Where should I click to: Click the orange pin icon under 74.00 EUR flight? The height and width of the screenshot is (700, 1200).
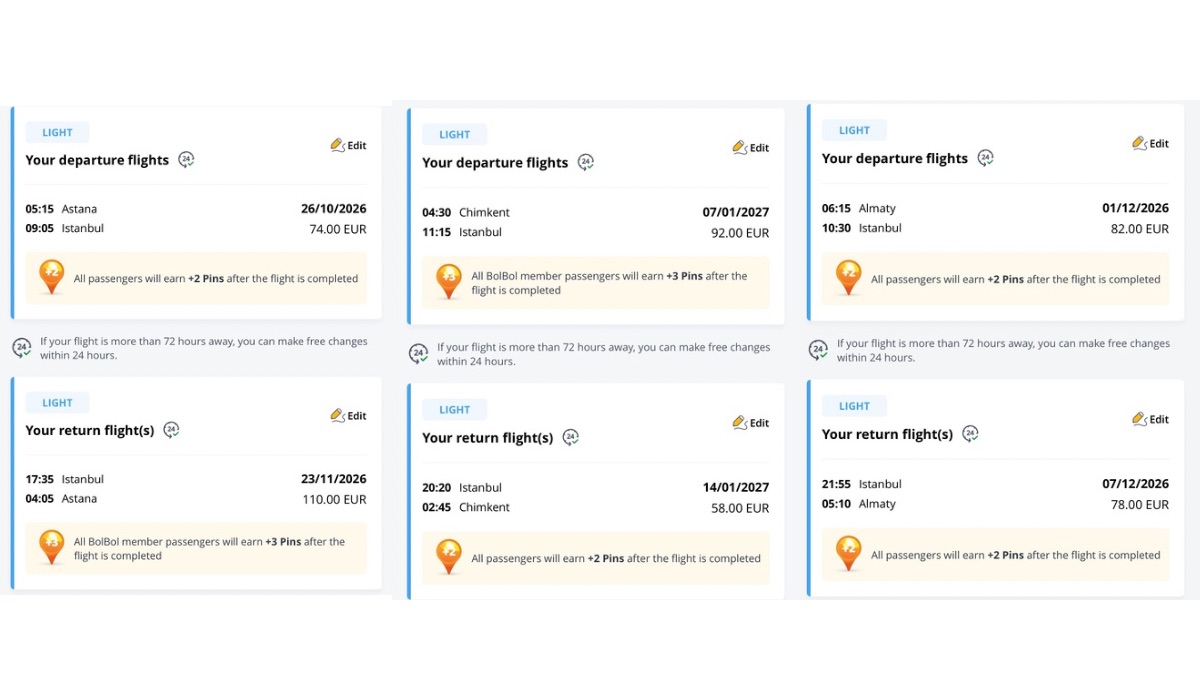point(51,277)
